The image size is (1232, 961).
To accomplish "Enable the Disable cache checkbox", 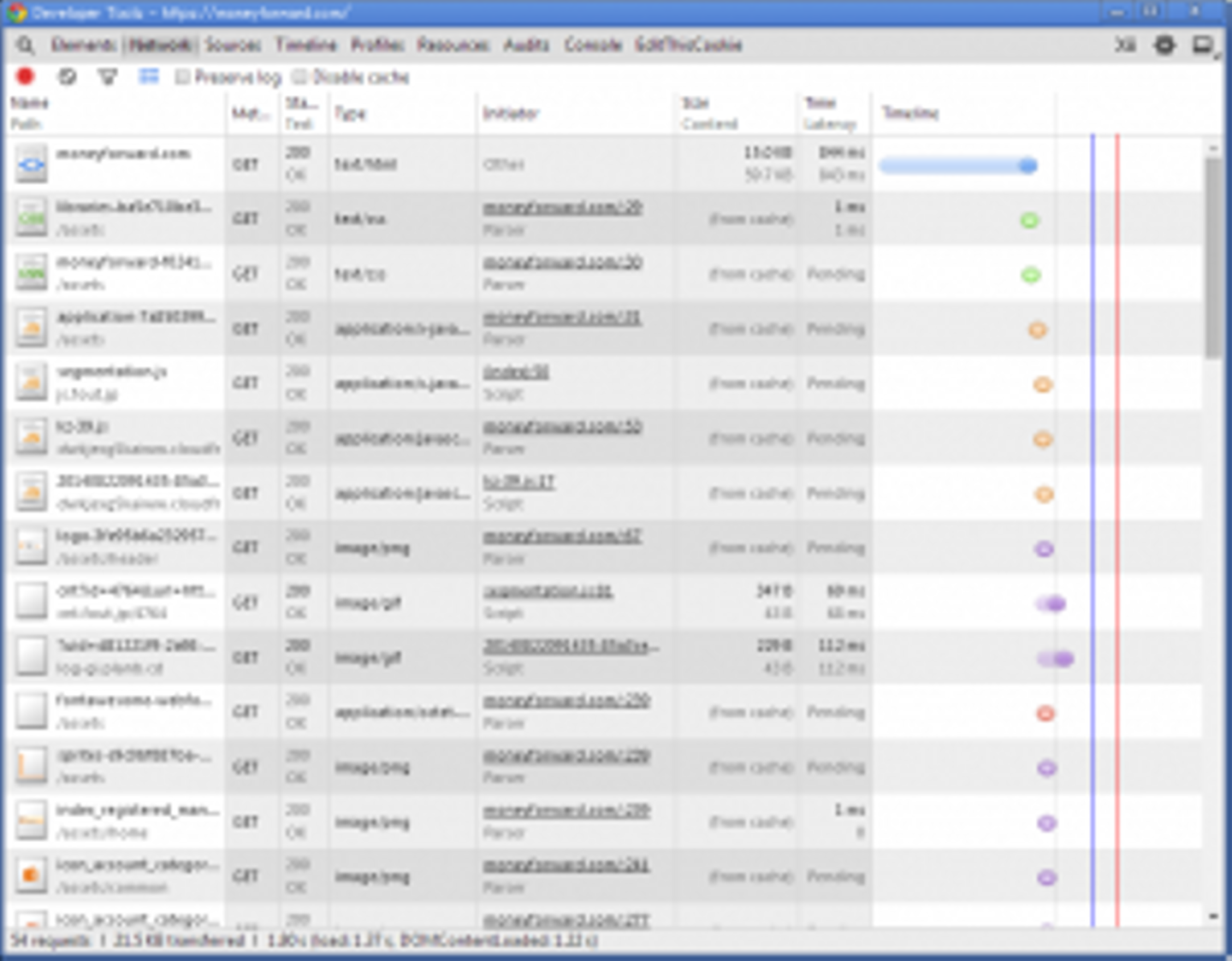I will pos(299,77).
